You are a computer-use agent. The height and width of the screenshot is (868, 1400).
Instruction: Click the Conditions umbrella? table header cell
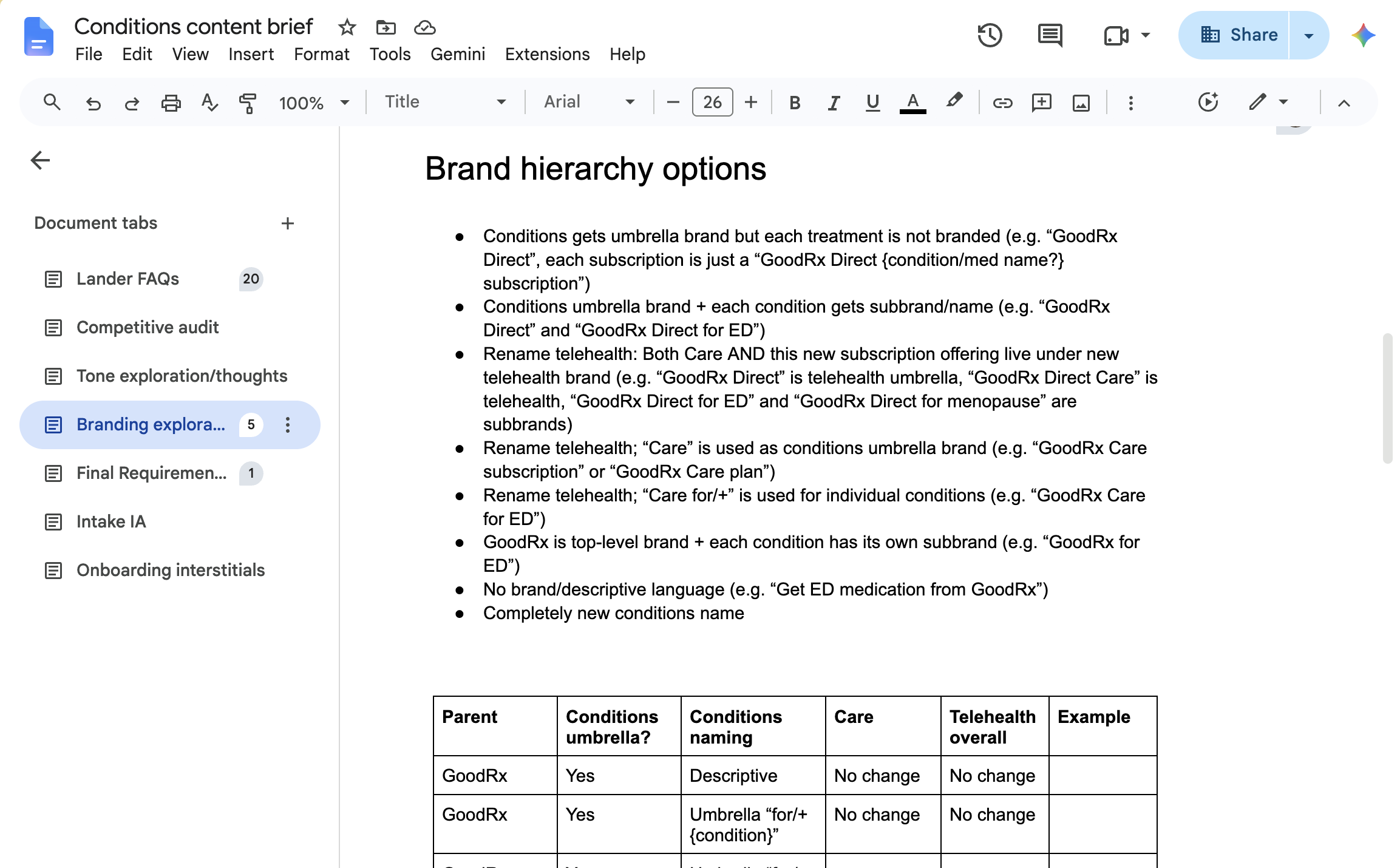click(619, 727)
